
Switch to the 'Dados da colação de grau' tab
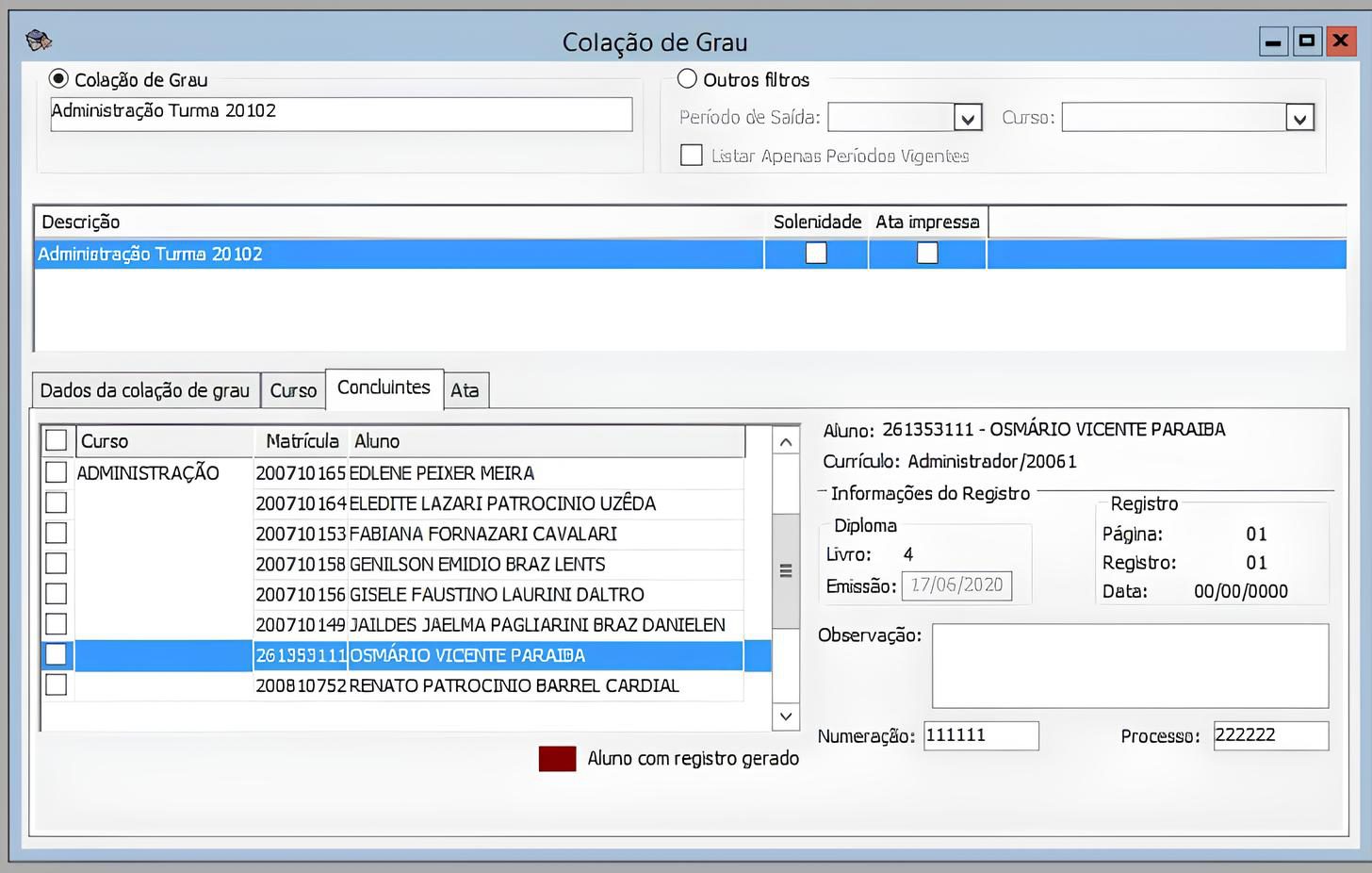pyautogui.click(x=145, y=389)
